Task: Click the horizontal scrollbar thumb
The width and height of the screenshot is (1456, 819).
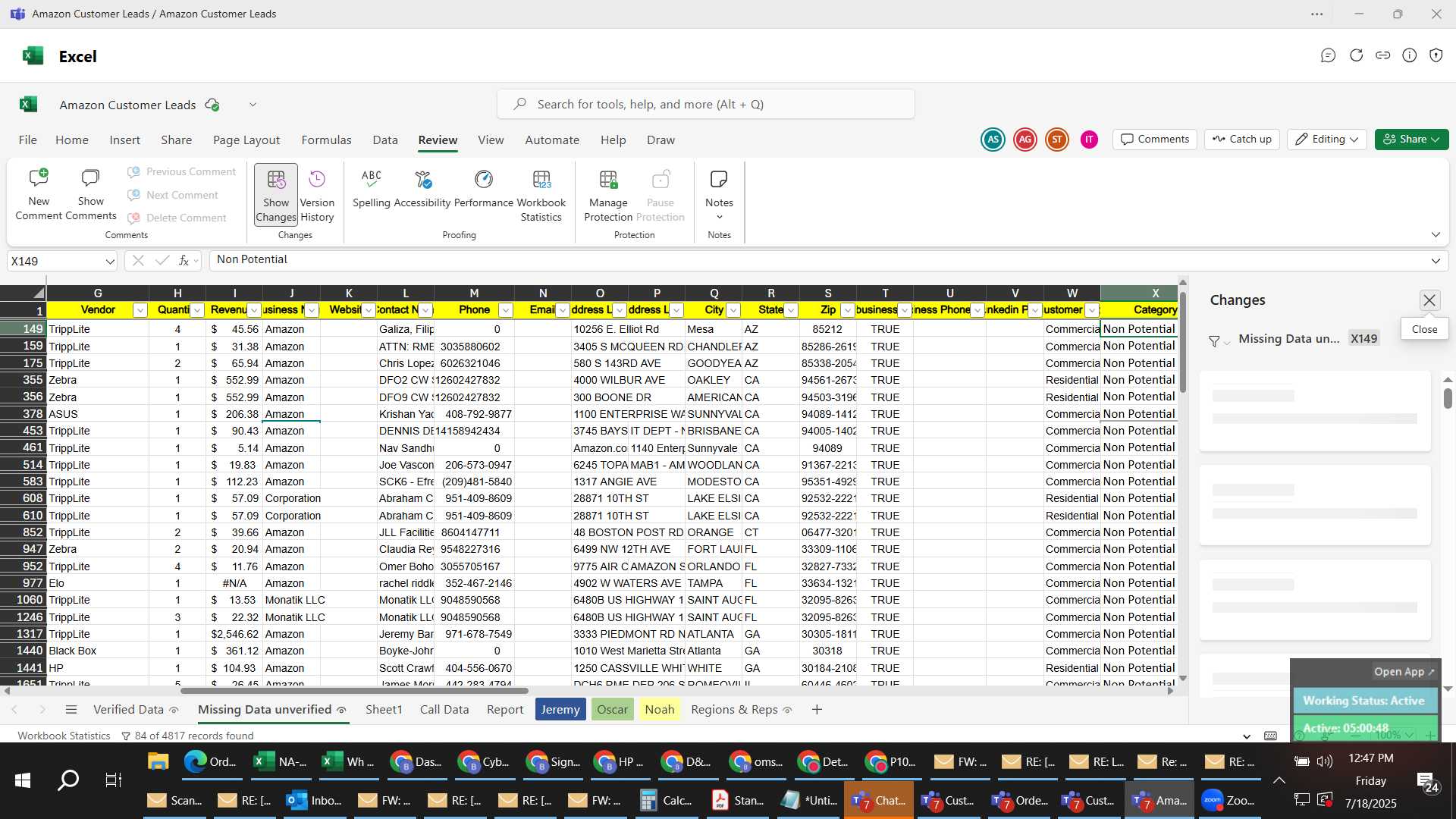Action: point(354,691)
